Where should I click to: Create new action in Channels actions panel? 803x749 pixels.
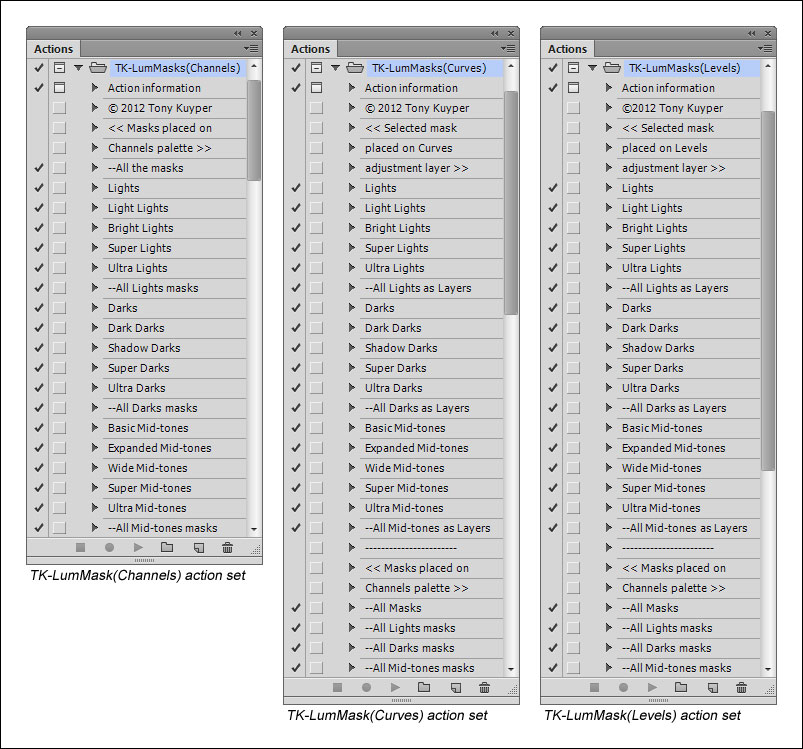tap(199, 548)
